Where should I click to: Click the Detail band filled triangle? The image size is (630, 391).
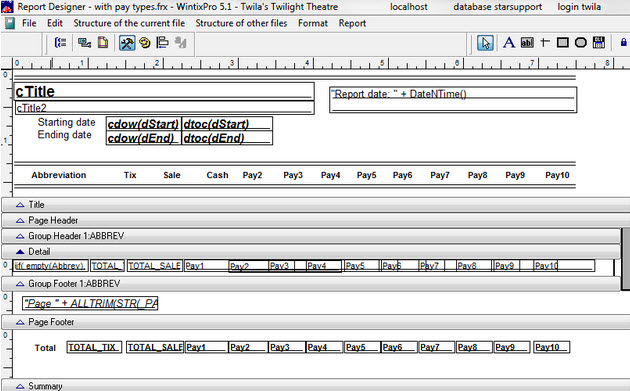pyautogui.click(x=20, y=252)
